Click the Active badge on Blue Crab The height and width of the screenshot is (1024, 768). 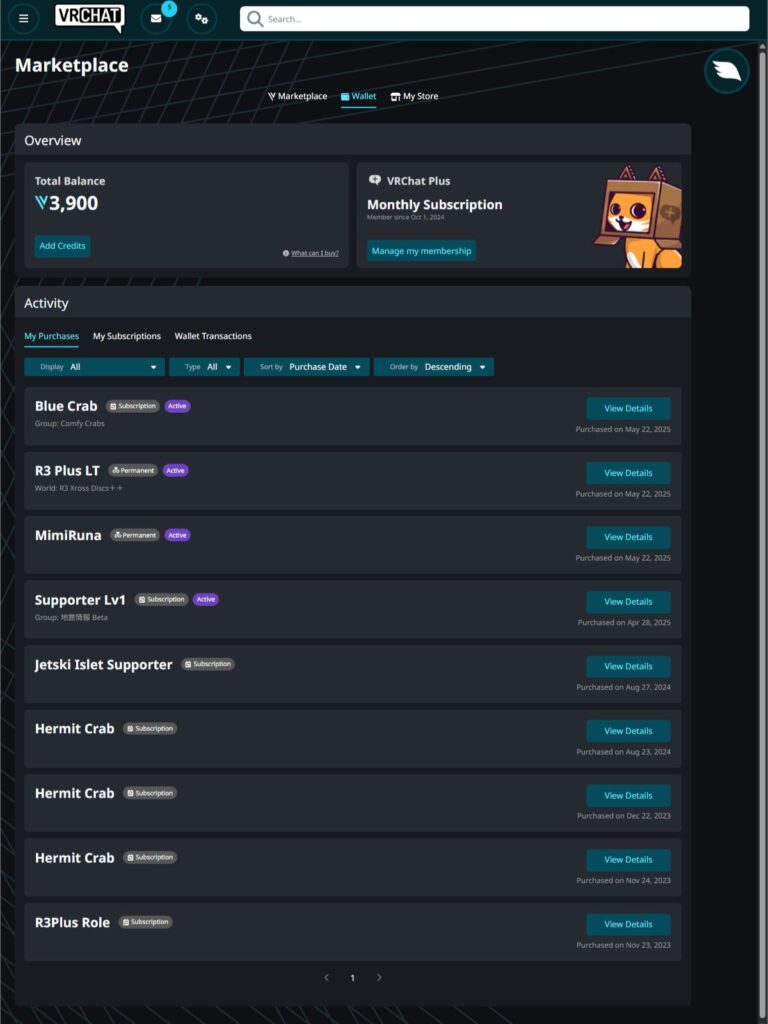178,406
